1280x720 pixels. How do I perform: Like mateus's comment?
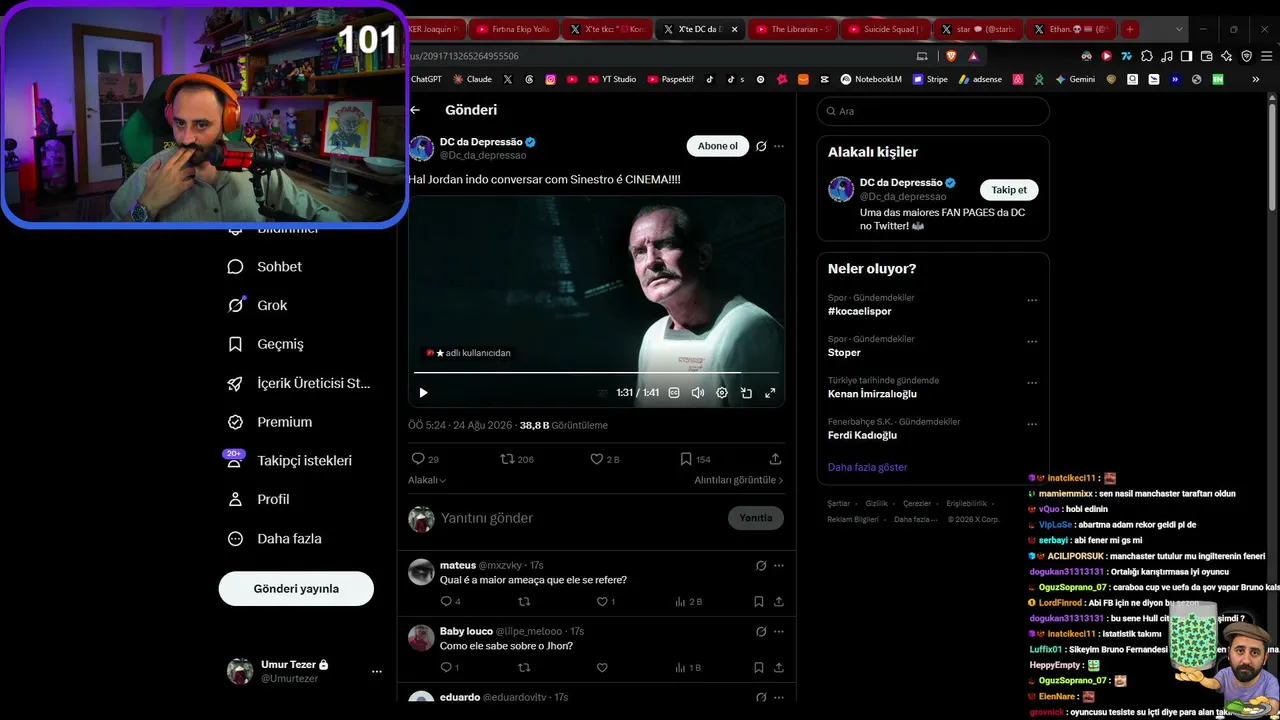point(606,601)
